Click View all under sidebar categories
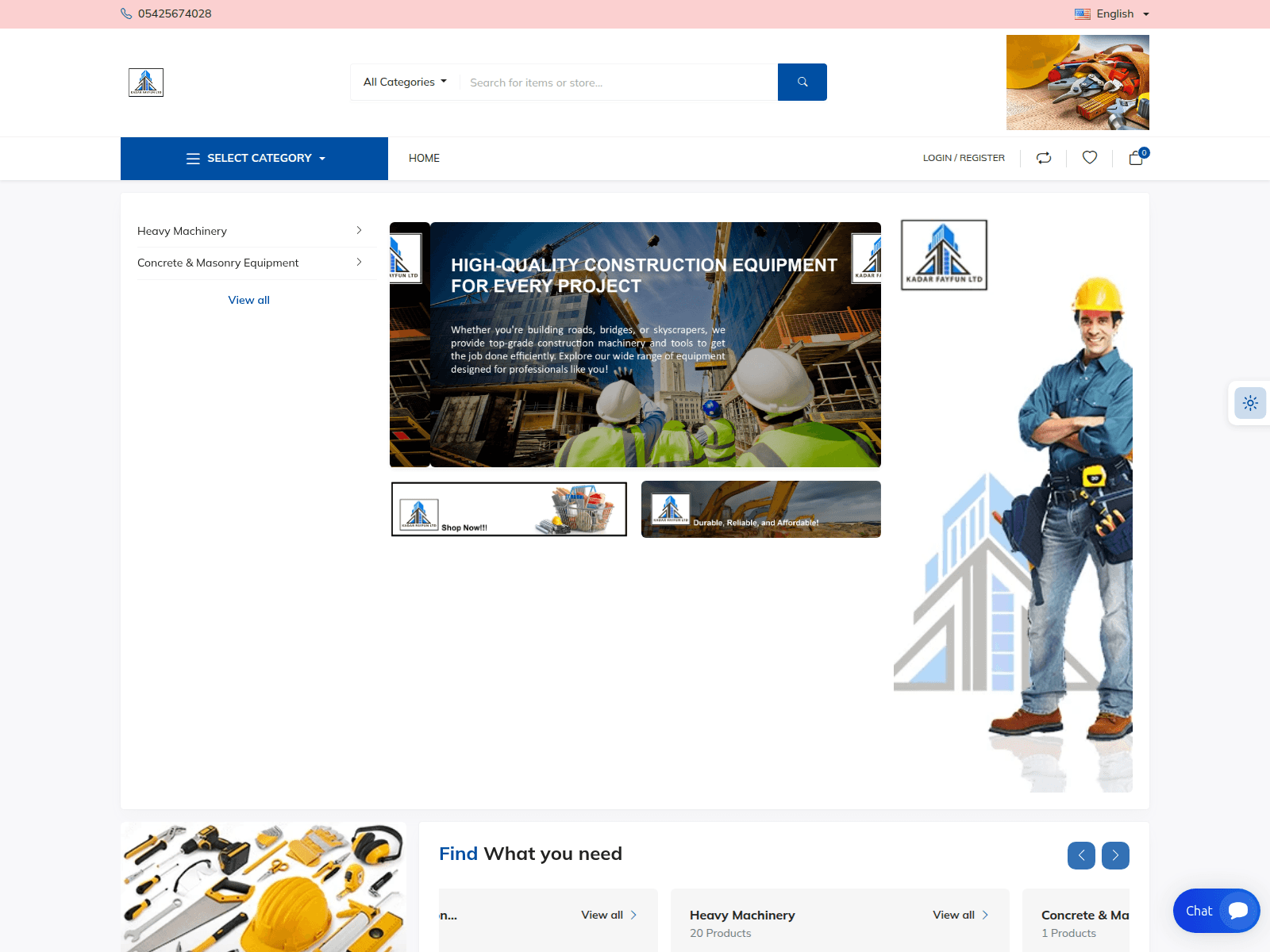This screenshot has width=1270, height=952. [x=248, y=300]
